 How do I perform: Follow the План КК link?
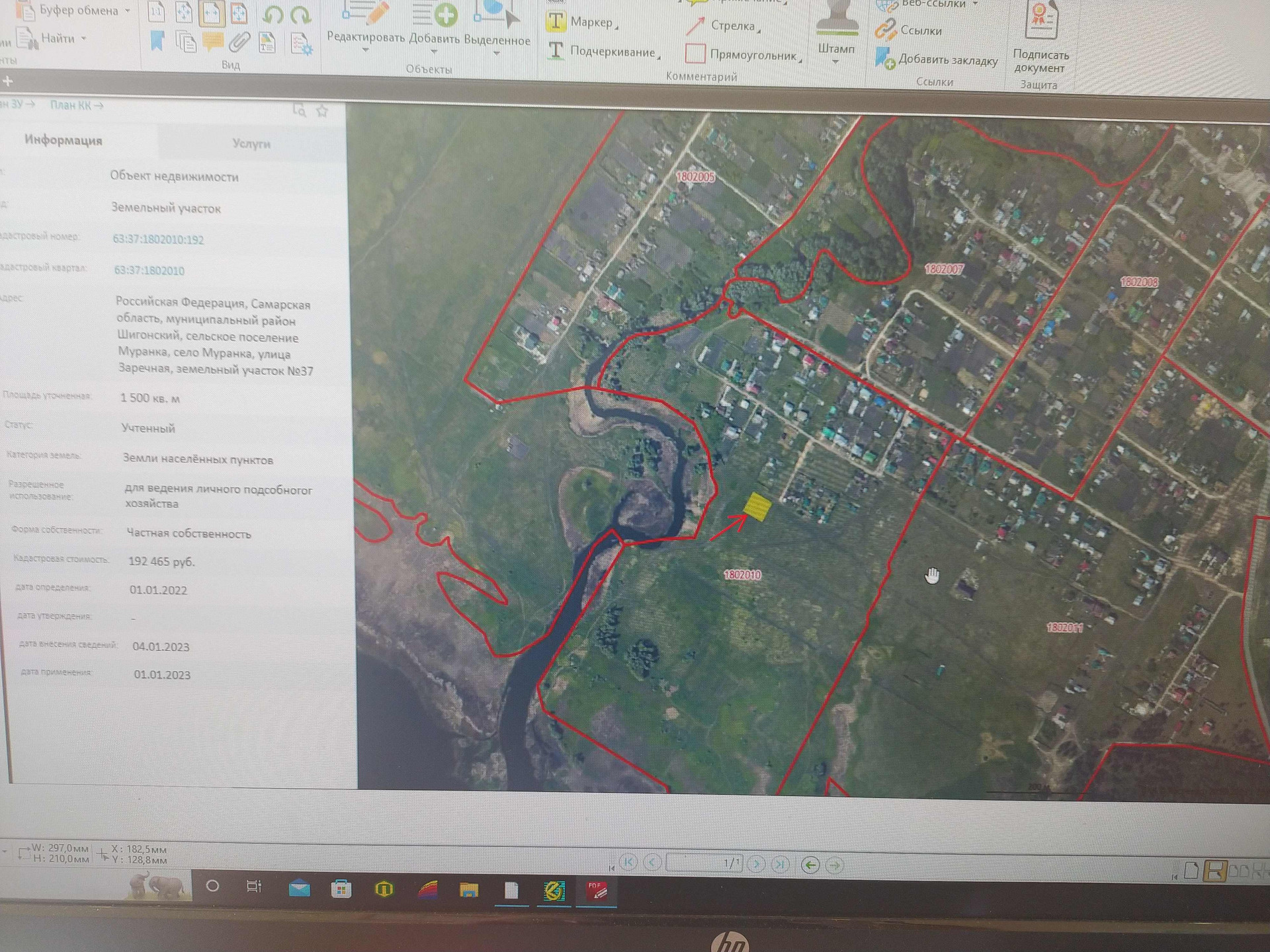pos(76,105)
